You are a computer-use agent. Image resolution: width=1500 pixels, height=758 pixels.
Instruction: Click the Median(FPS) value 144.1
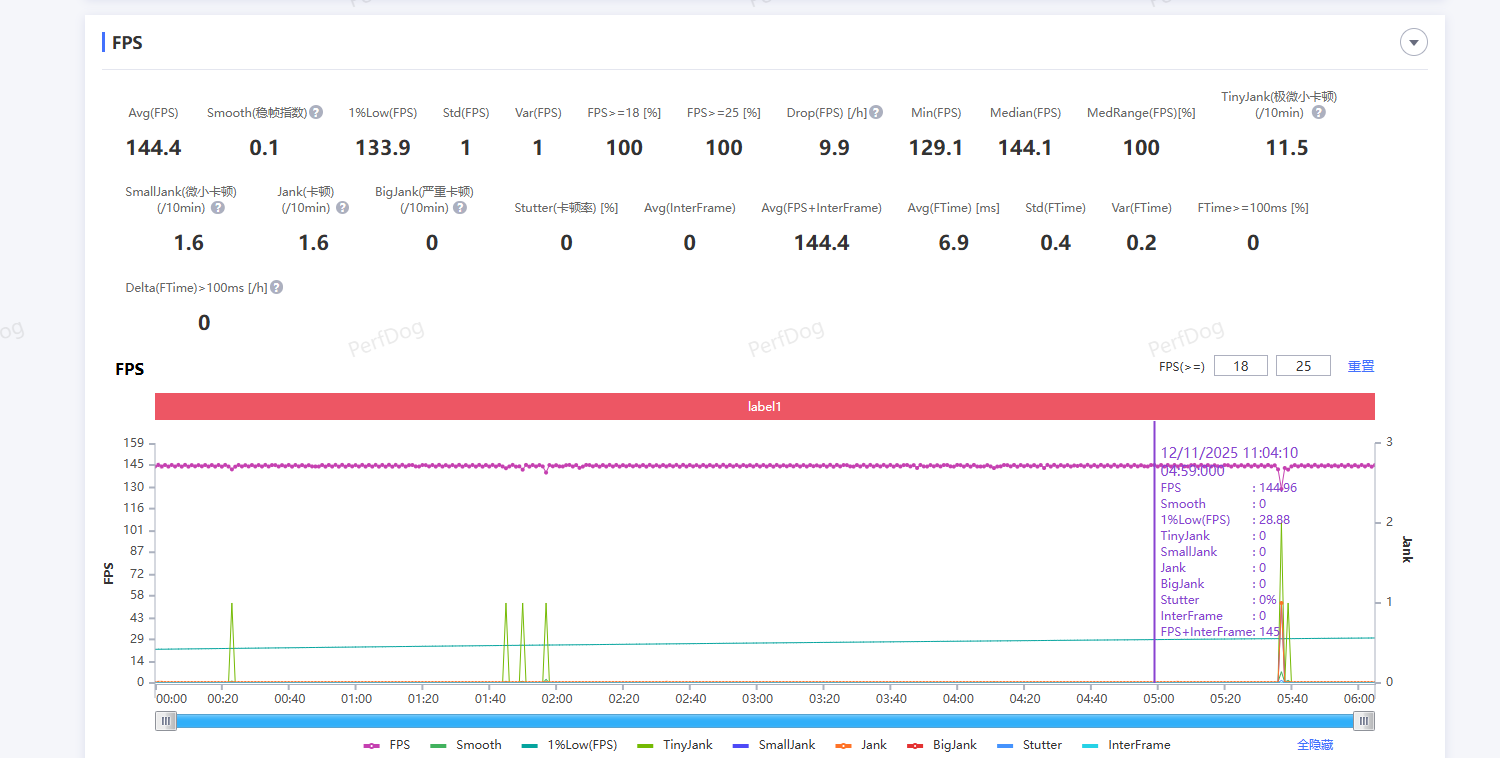pos(1025,148)
